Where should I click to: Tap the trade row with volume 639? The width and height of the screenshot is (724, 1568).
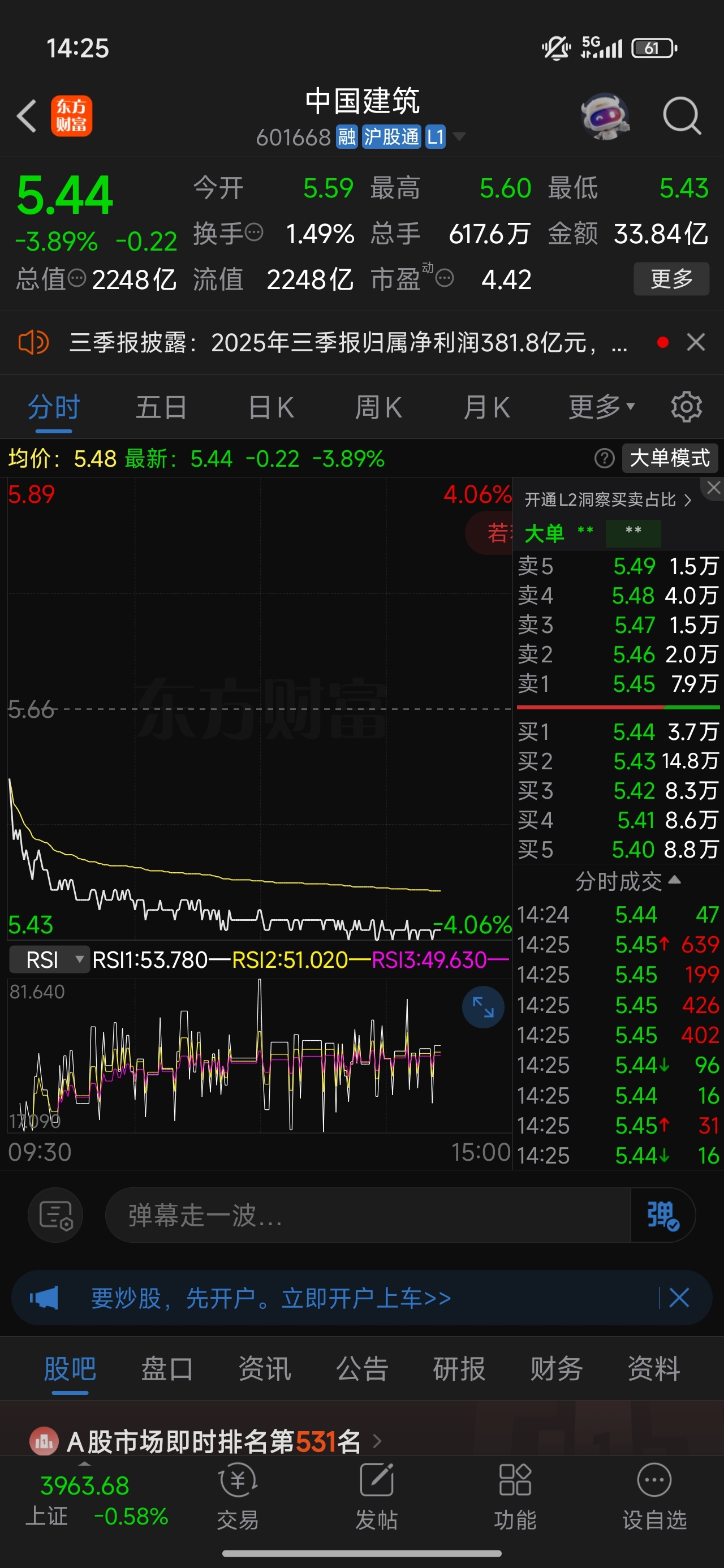(x=618, y=945)
